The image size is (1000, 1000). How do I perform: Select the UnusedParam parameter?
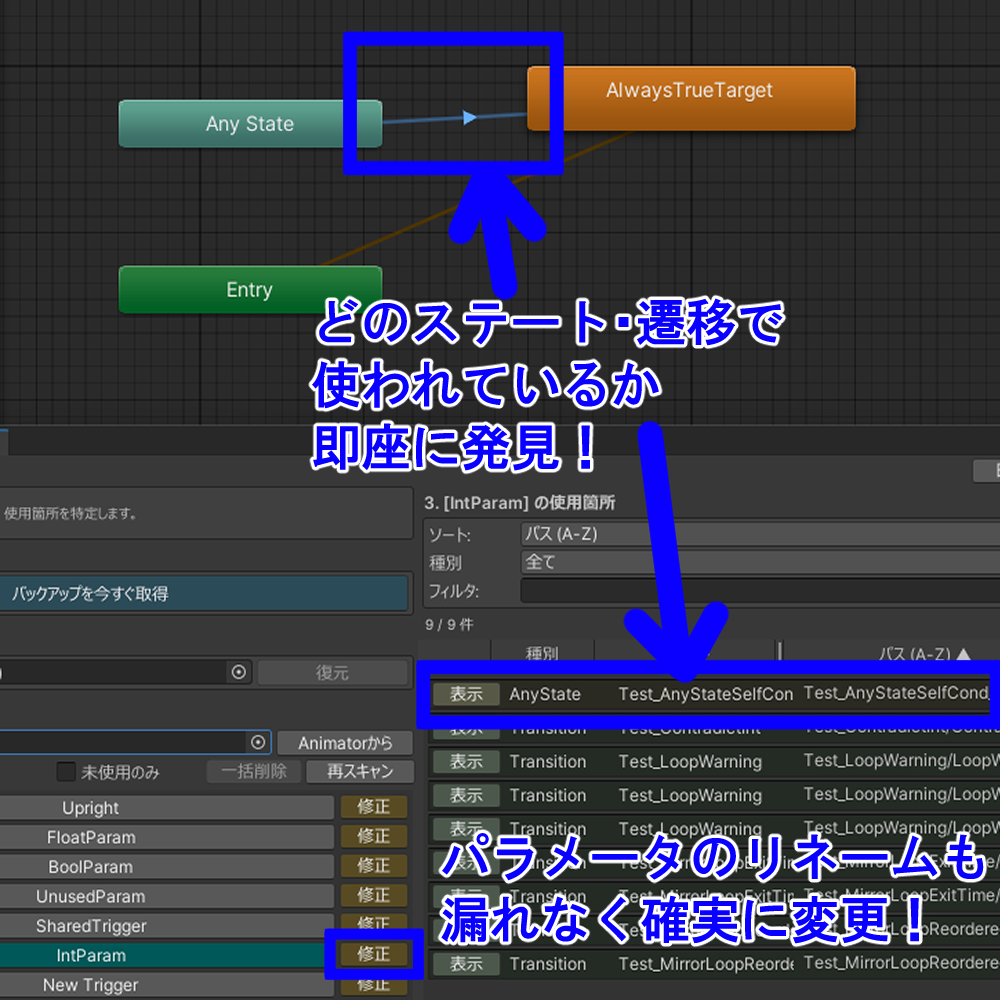pos(166,896)
